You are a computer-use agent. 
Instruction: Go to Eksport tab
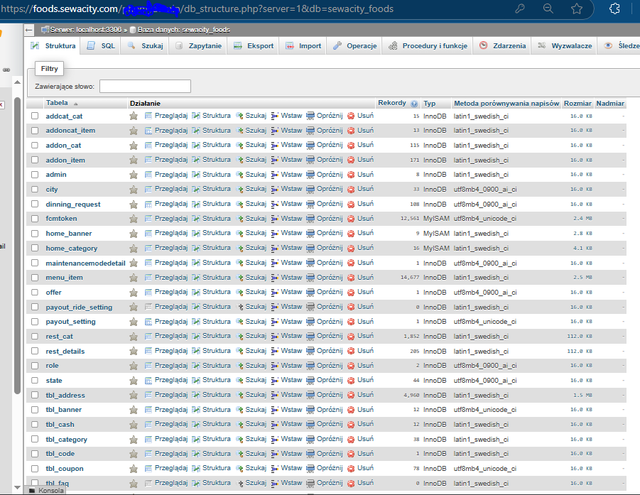[253, 46]
